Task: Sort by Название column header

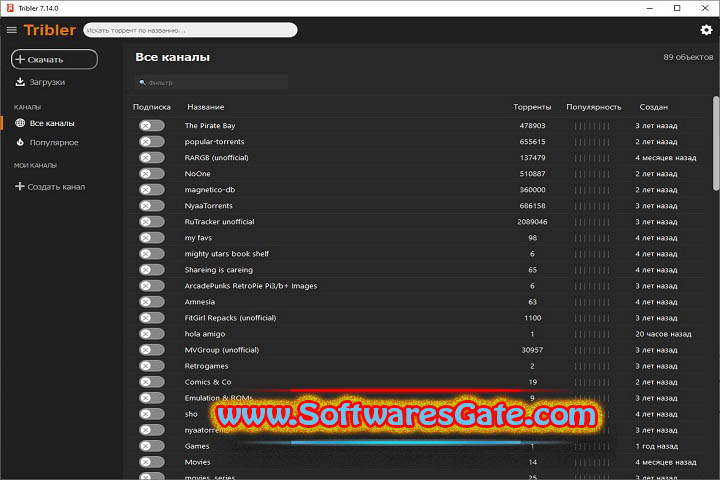Action: coord(205,107)
